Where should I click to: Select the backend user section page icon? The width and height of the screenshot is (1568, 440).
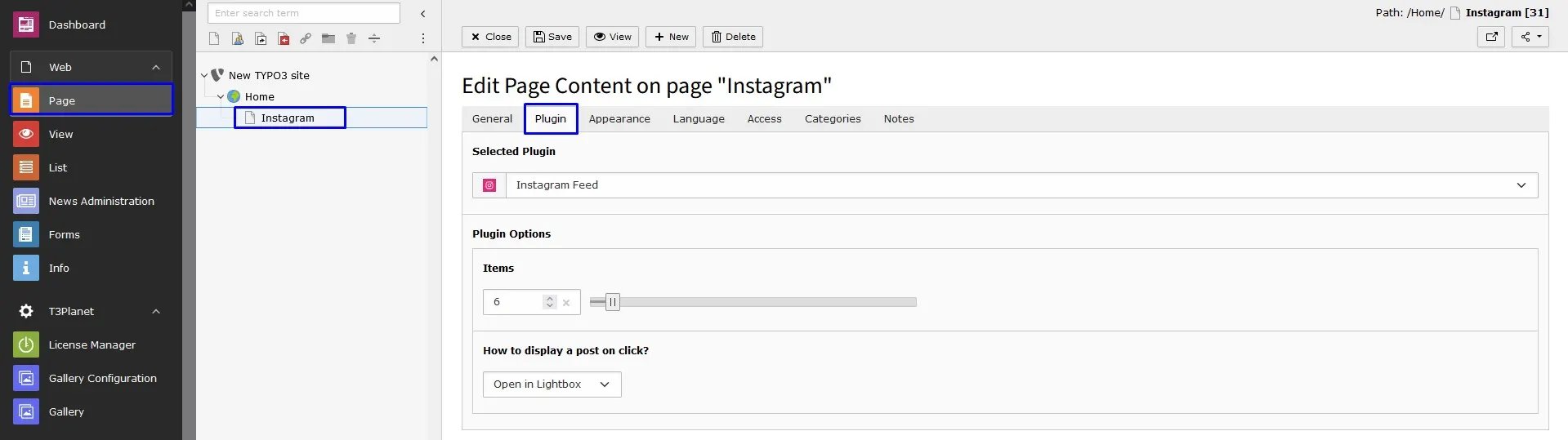tap(238, 38)
